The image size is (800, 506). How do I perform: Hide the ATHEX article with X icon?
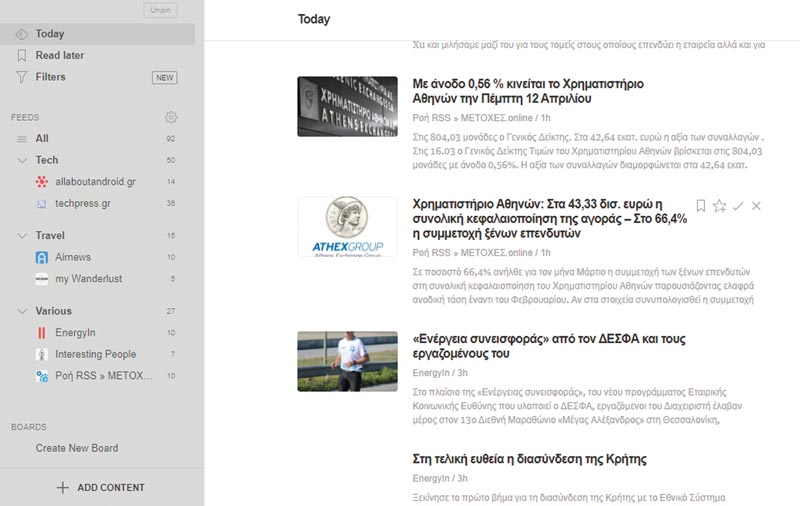[x=756, y=206]
